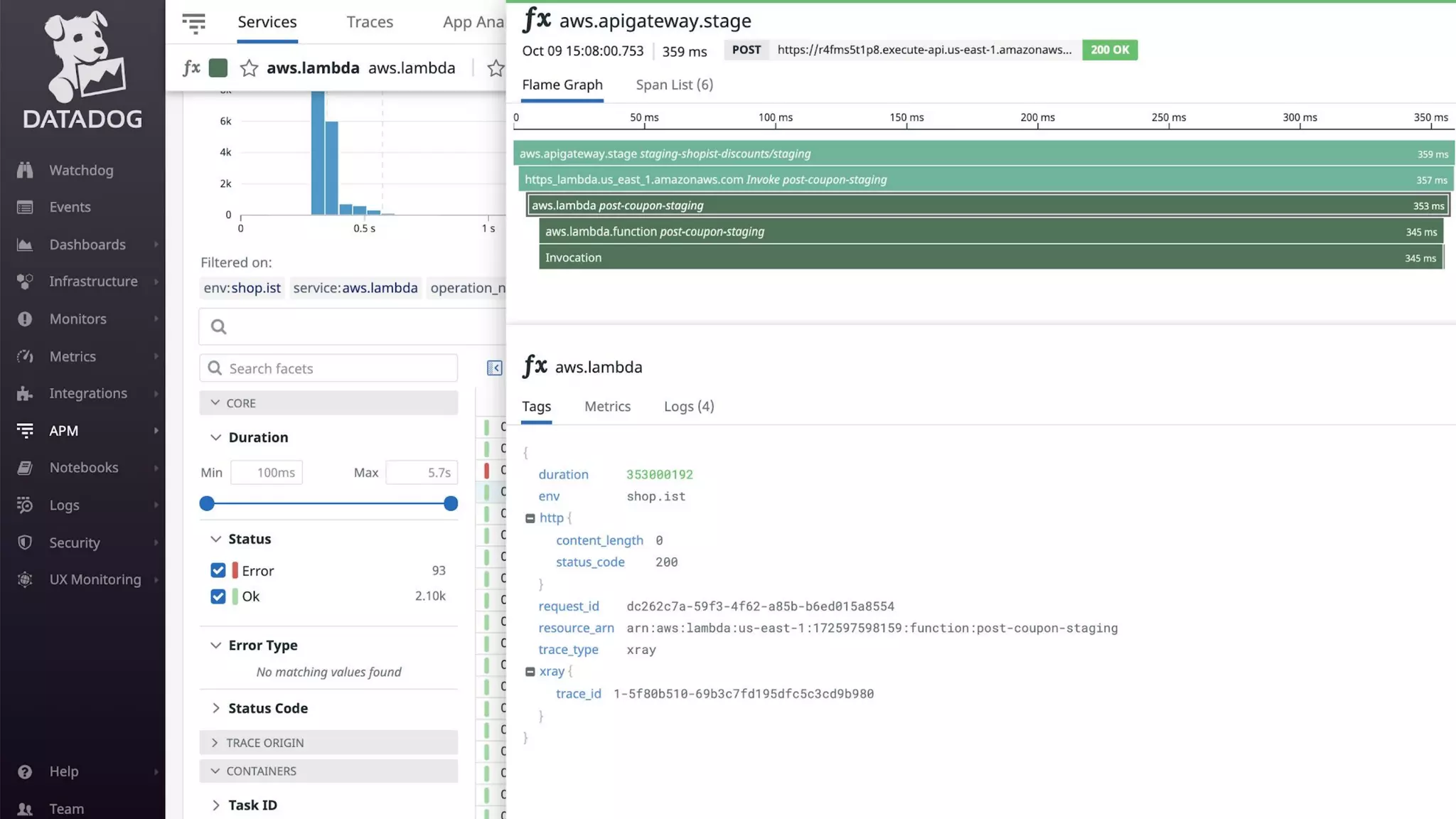Screen dimensions: 1456x819
Task: Uncheck the Ok status checkbox
Action: point(218,596)
